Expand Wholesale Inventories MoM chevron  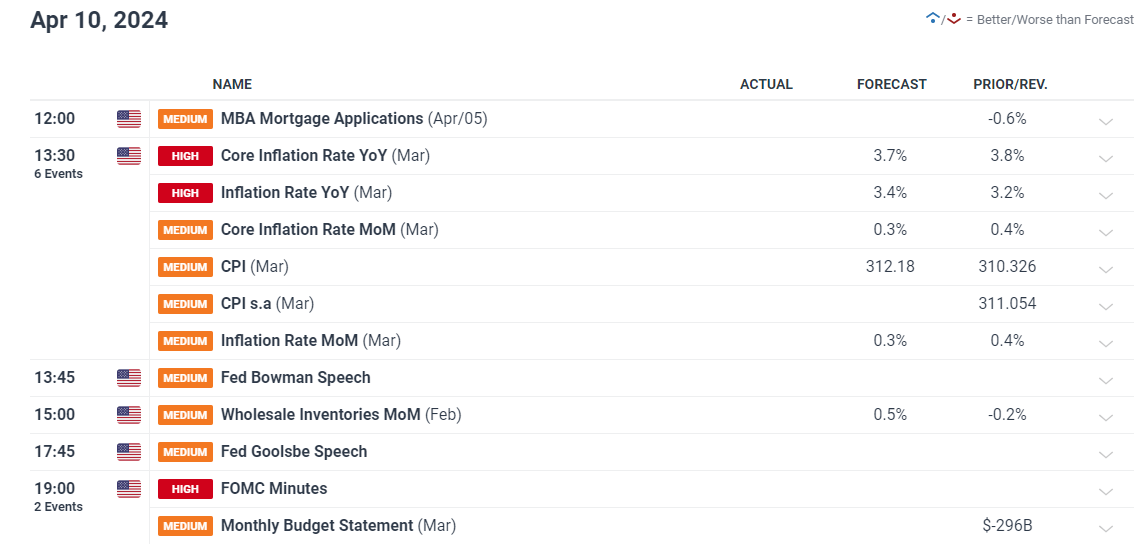click(1105, 417)
